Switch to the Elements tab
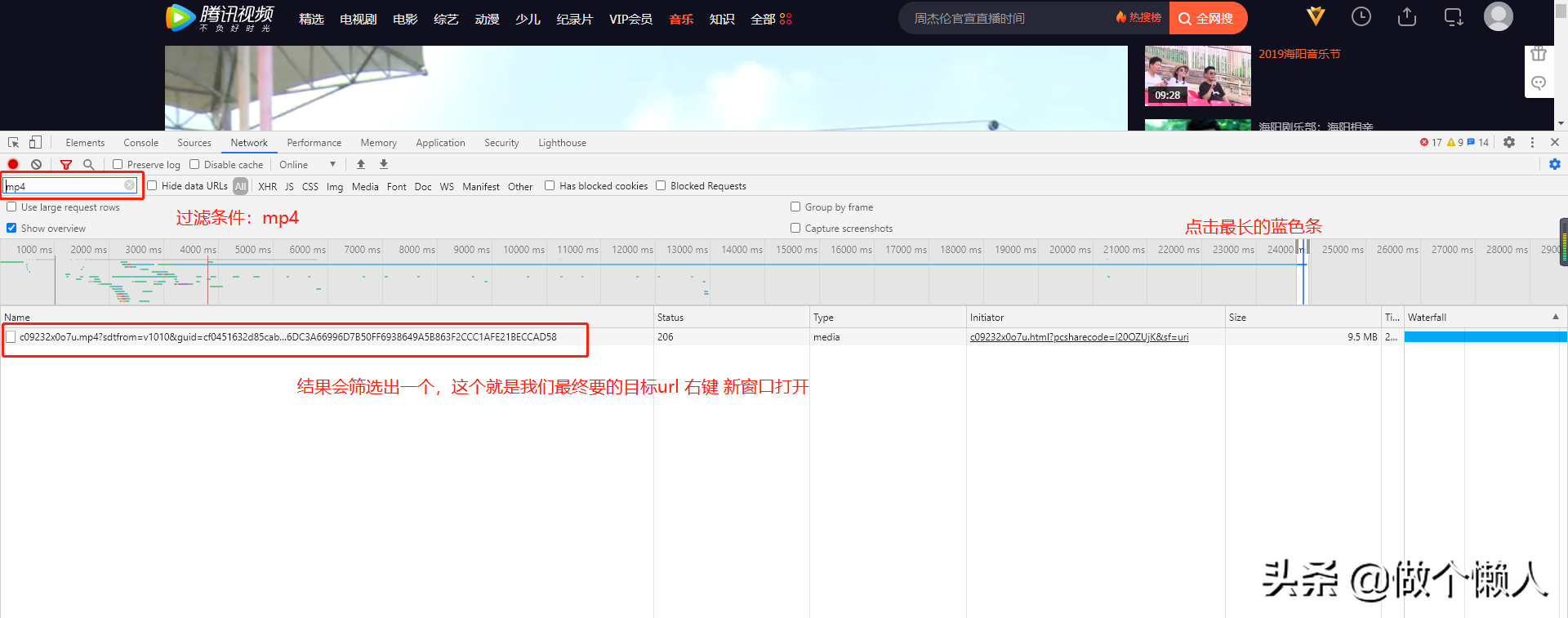1568x618 pixels. (x=85, y=142)
